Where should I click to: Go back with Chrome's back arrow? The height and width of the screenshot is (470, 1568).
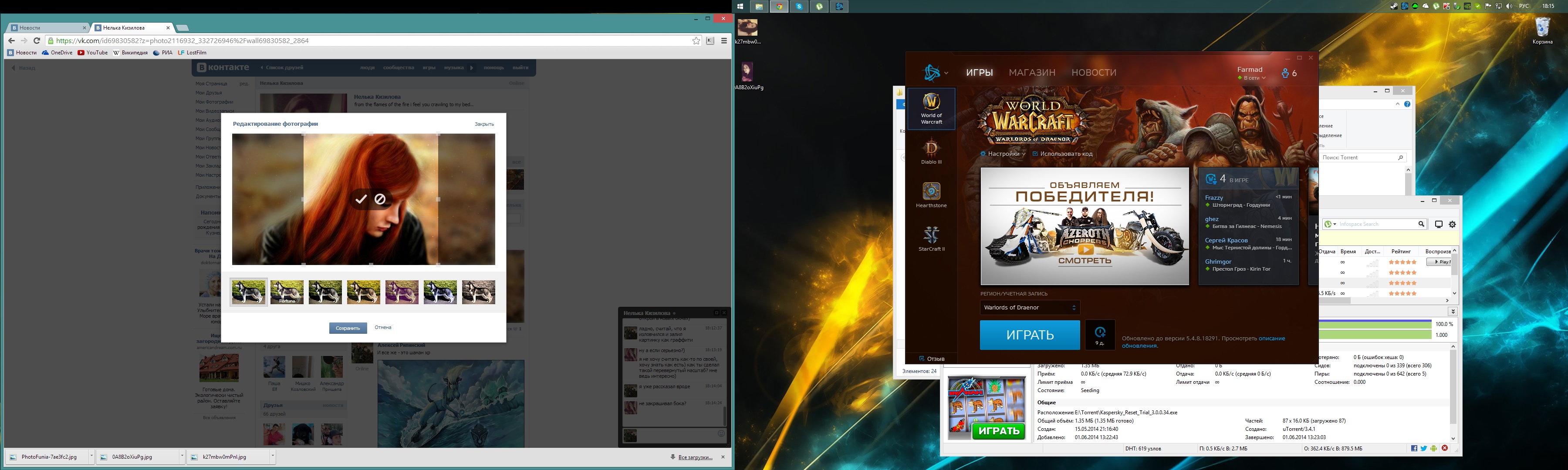[12, 41]
